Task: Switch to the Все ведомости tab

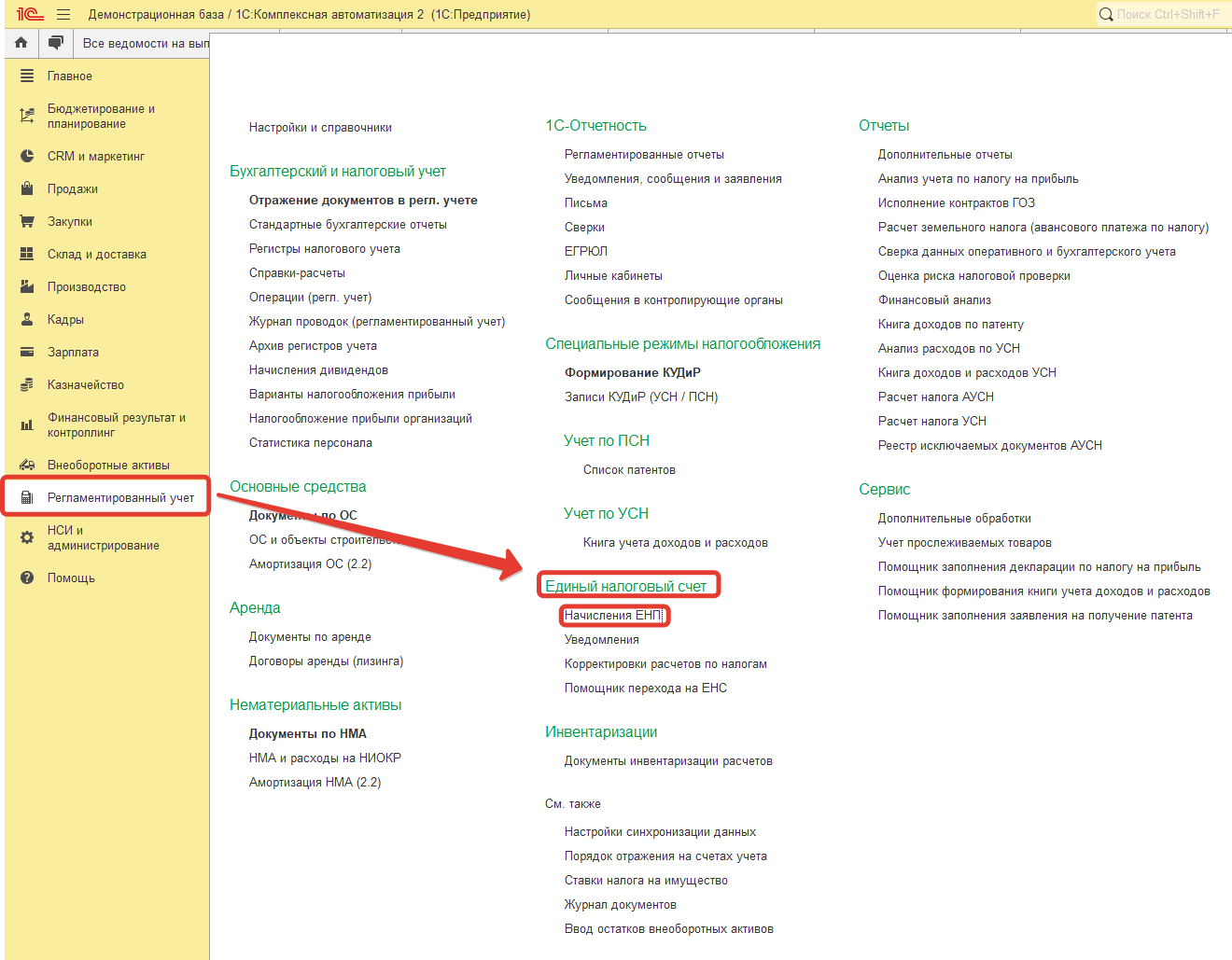Action: [x=145, y=43]
